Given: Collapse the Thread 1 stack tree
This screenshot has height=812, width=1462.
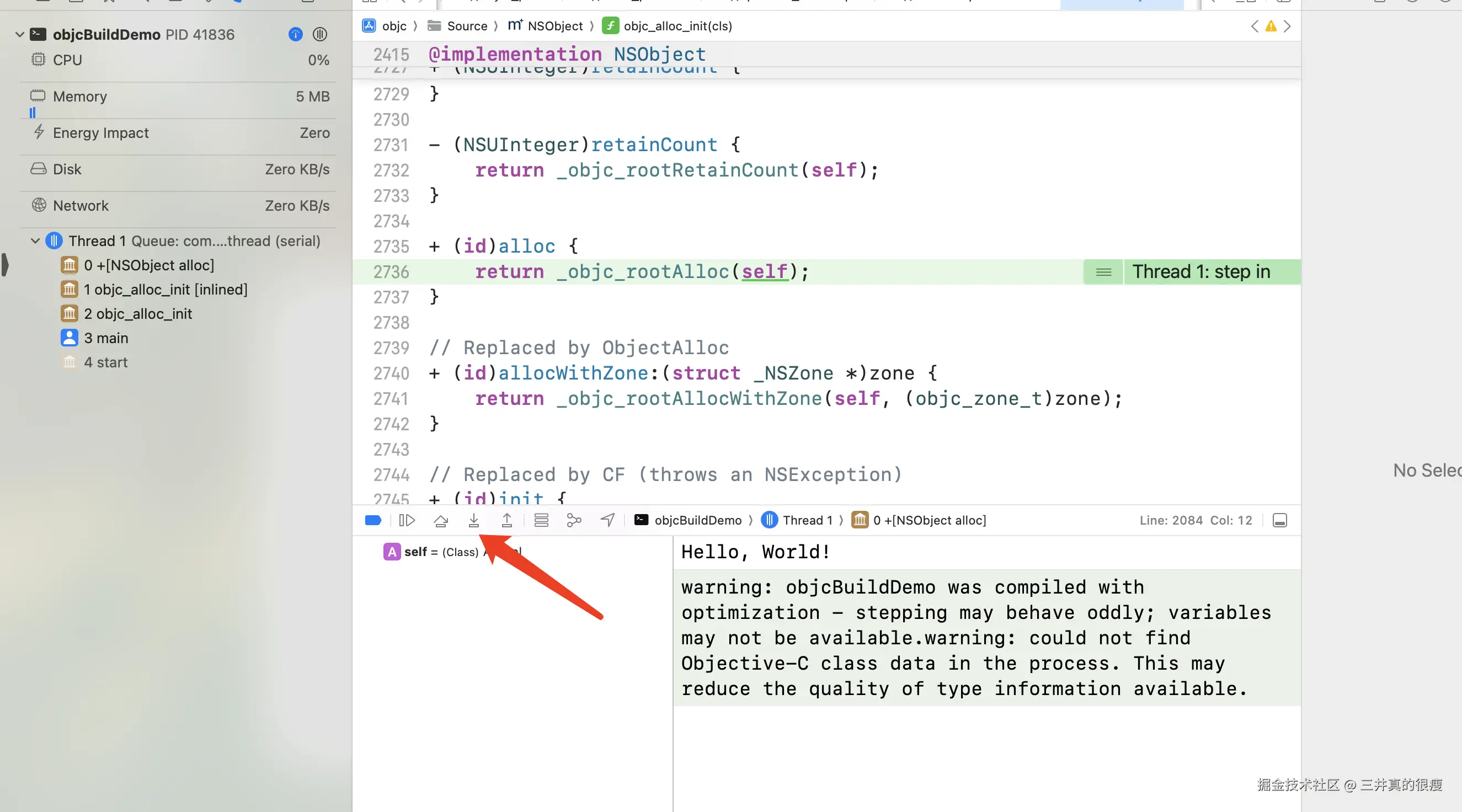Looking at the screenshot, I should click(35, 241).
